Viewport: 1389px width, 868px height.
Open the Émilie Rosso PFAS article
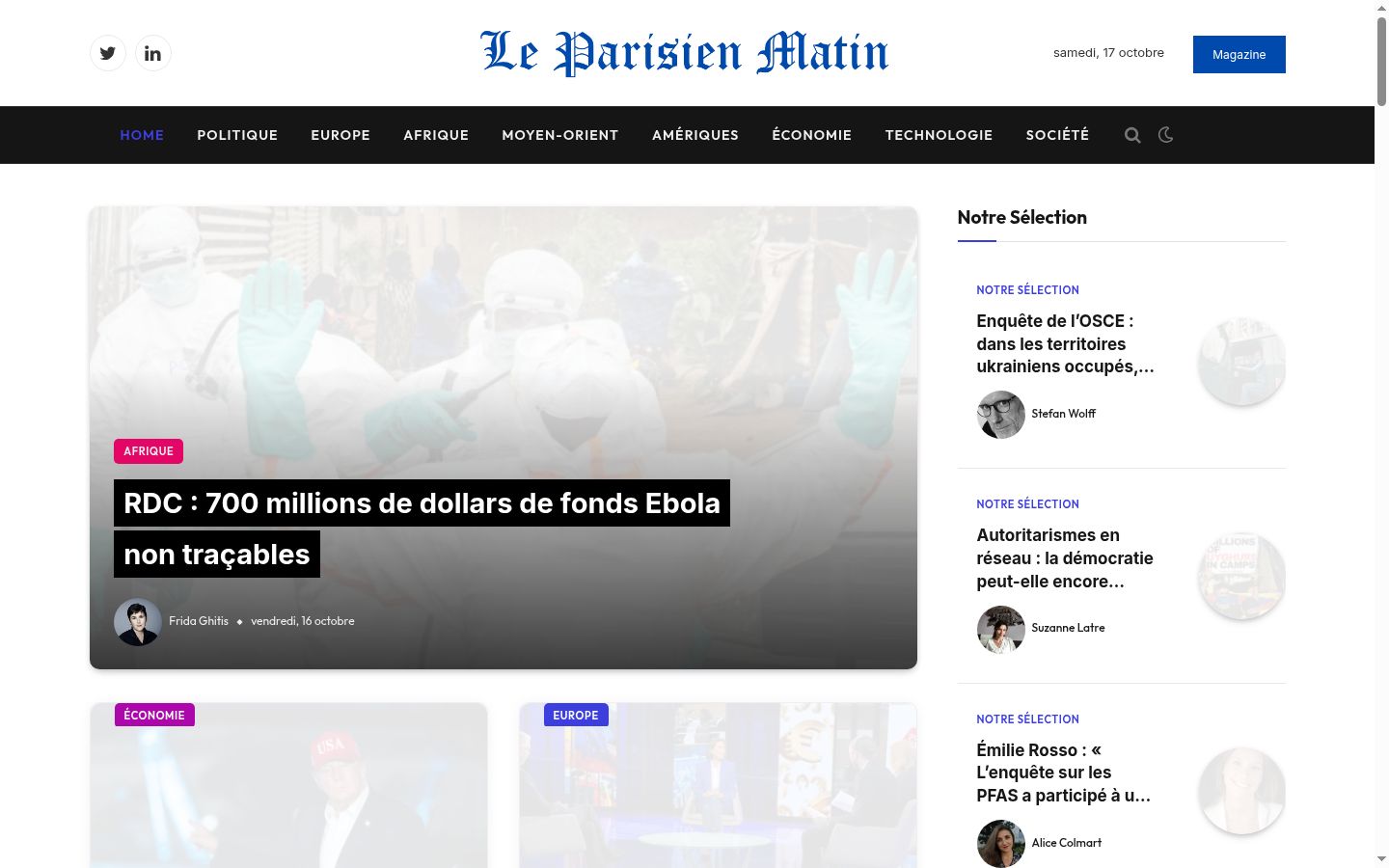(1064, 773)
